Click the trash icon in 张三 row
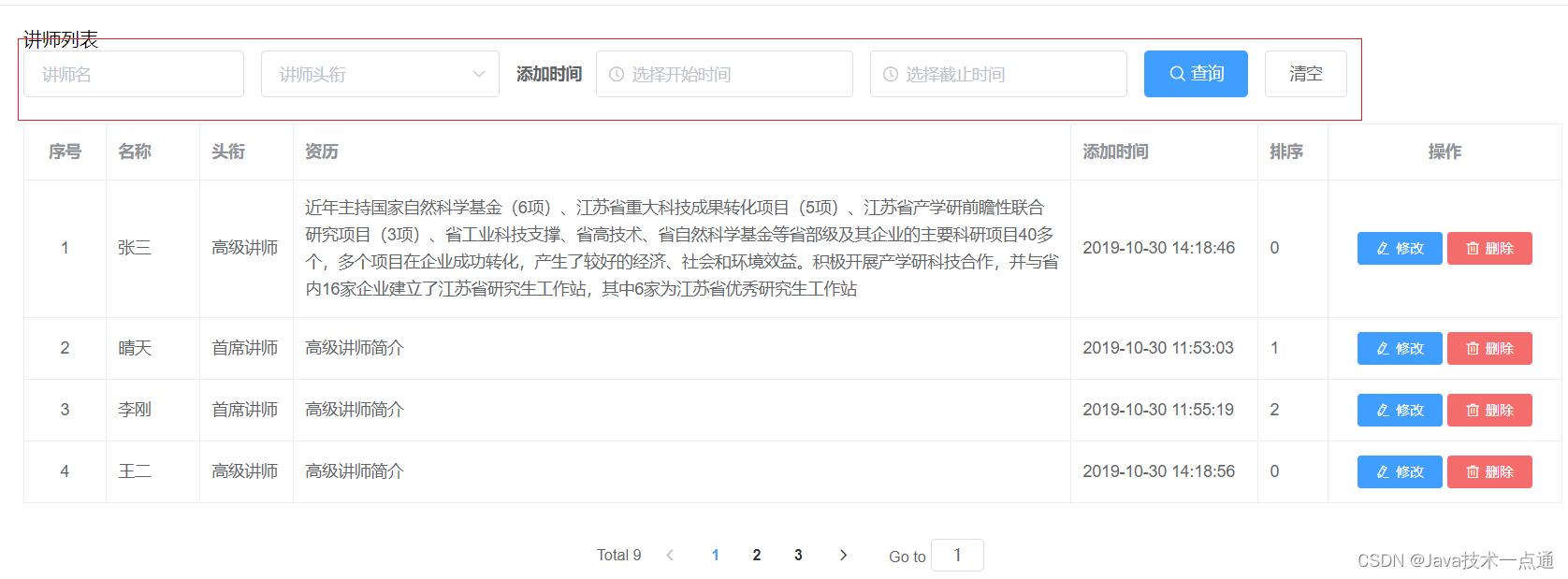 click(x=1473, y=248)
